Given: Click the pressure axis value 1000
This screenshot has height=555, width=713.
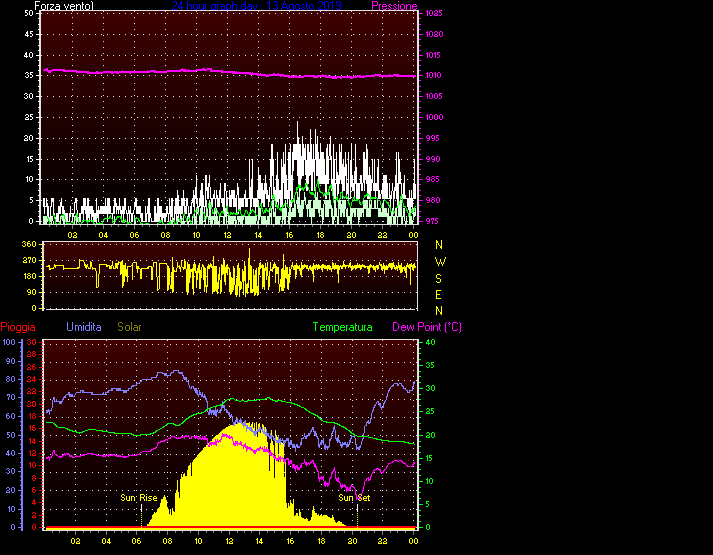Looking at the screenshot, I should [x=434, y=117].
